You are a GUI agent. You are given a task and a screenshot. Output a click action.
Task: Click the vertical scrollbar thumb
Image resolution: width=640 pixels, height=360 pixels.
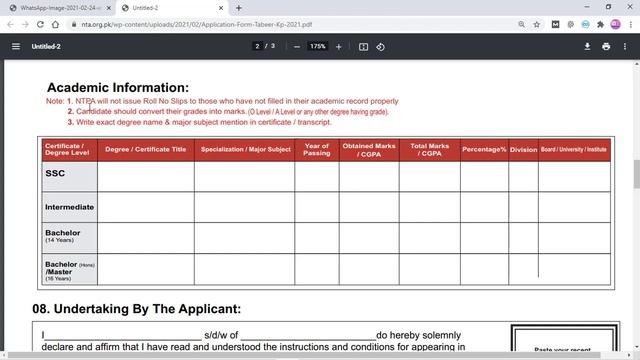coord(636,173)
